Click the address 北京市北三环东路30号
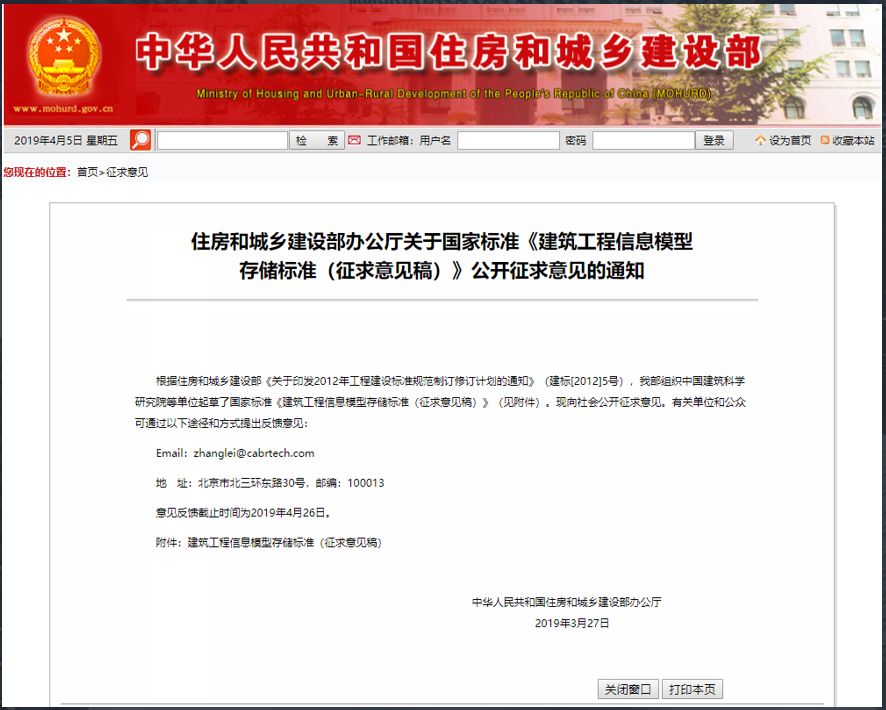 coord(251,483)
